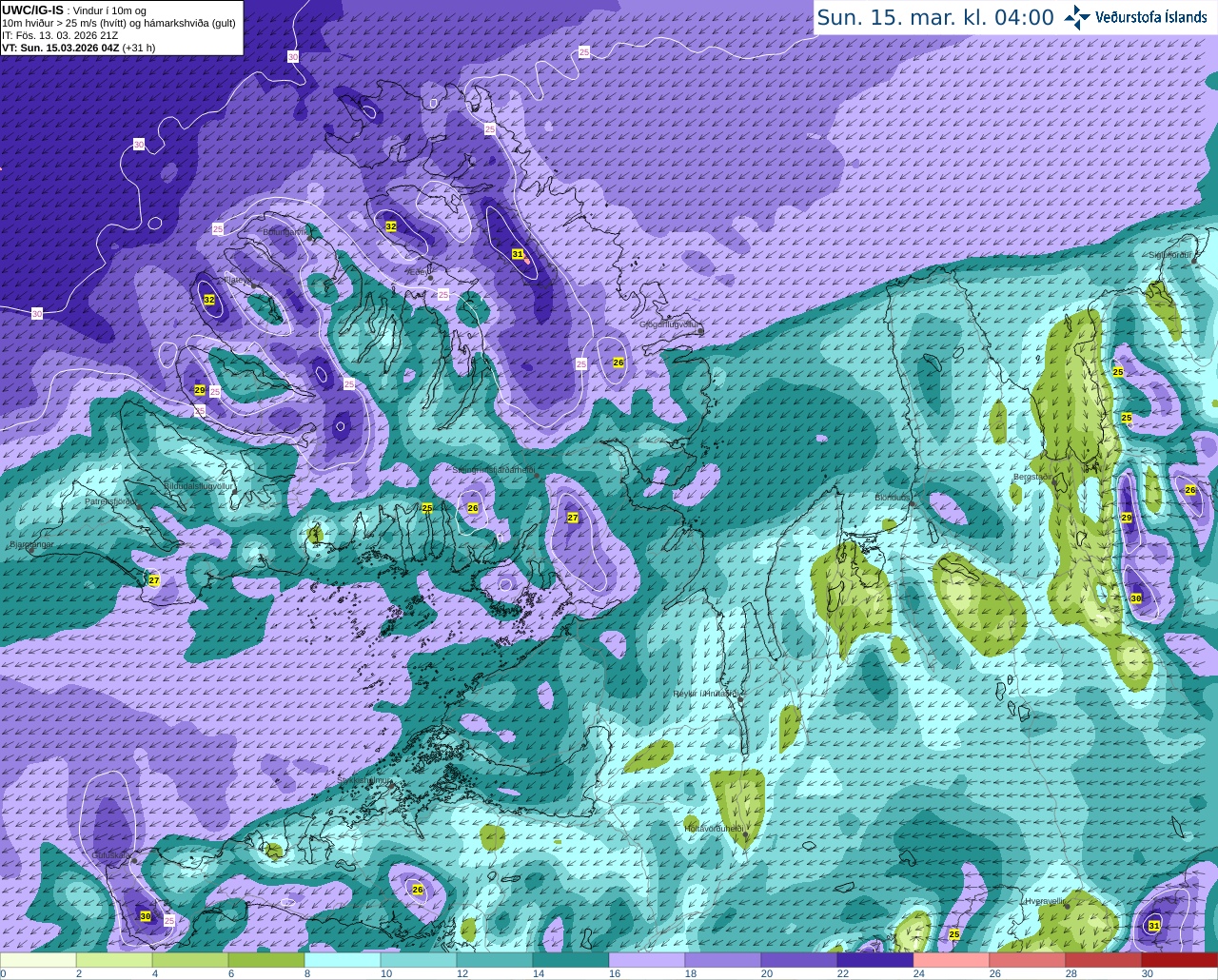Click the Veðurstofa Íslands name text

pyautogui.click(x=1150, y=17)
